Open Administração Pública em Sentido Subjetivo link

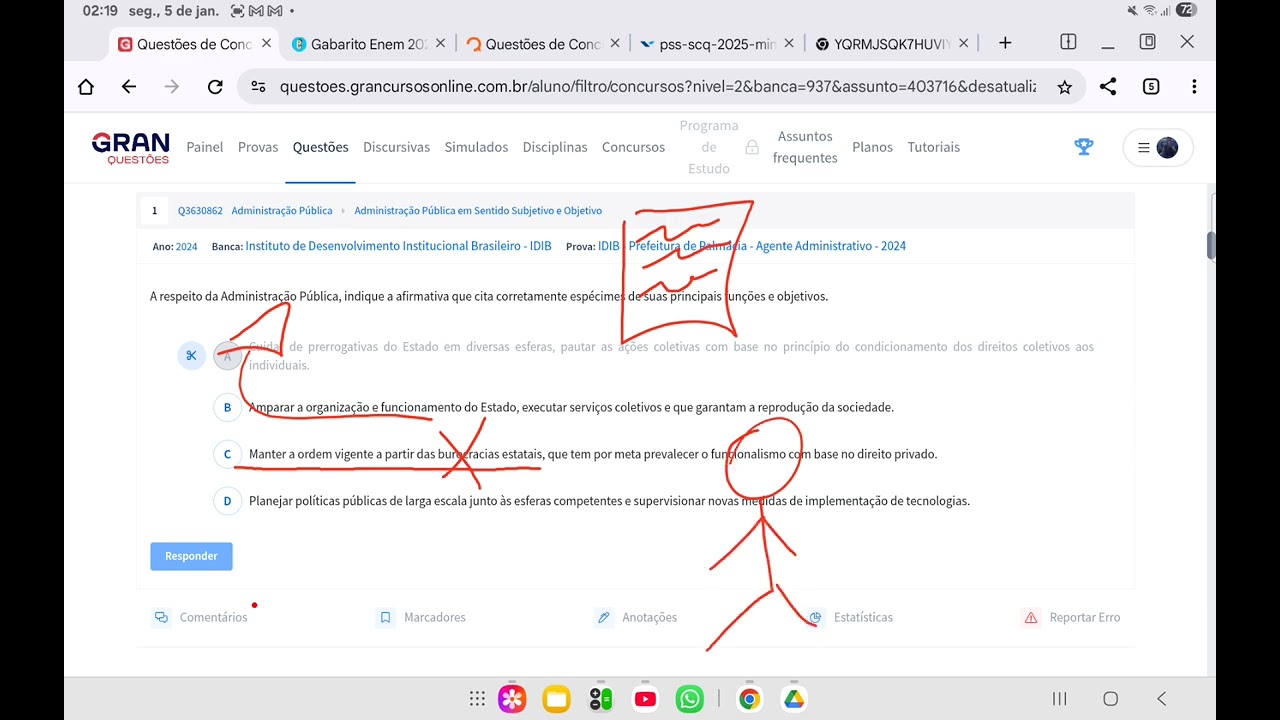478,211
